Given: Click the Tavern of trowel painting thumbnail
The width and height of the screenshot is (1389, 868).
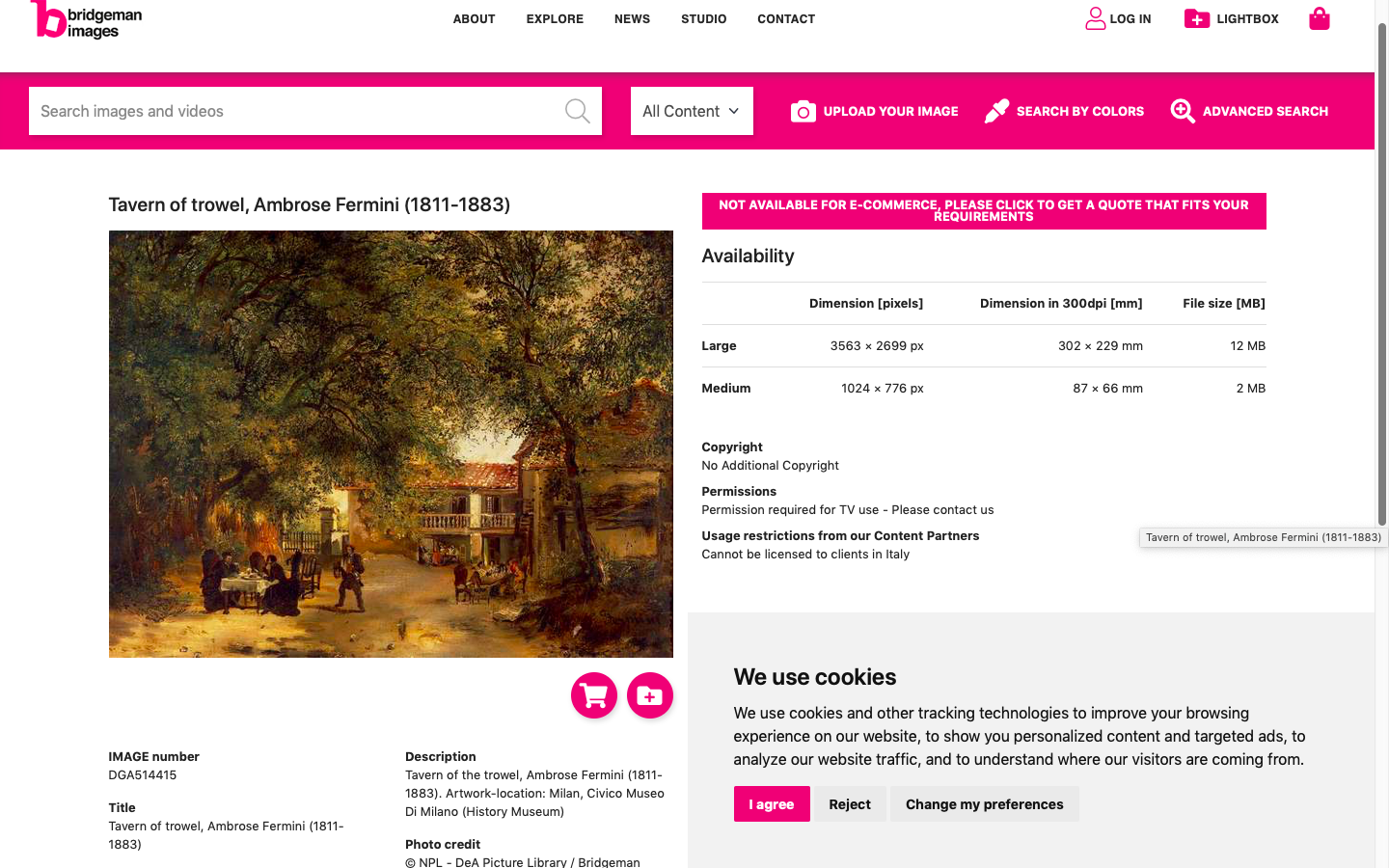Looking at the screenshot, I should [x=391, y=444].
